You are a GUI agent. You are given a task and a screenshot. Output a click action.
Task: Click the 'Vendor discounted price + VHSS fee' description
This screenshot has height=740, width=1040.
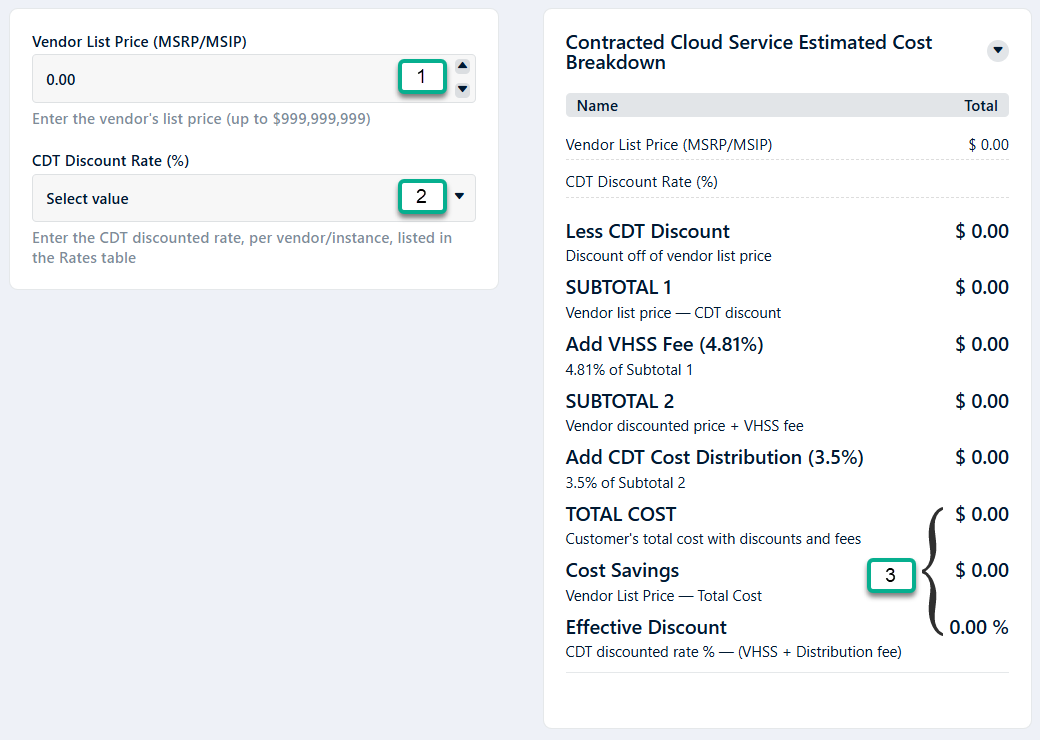pyautogui.click(x=684, y=426)
